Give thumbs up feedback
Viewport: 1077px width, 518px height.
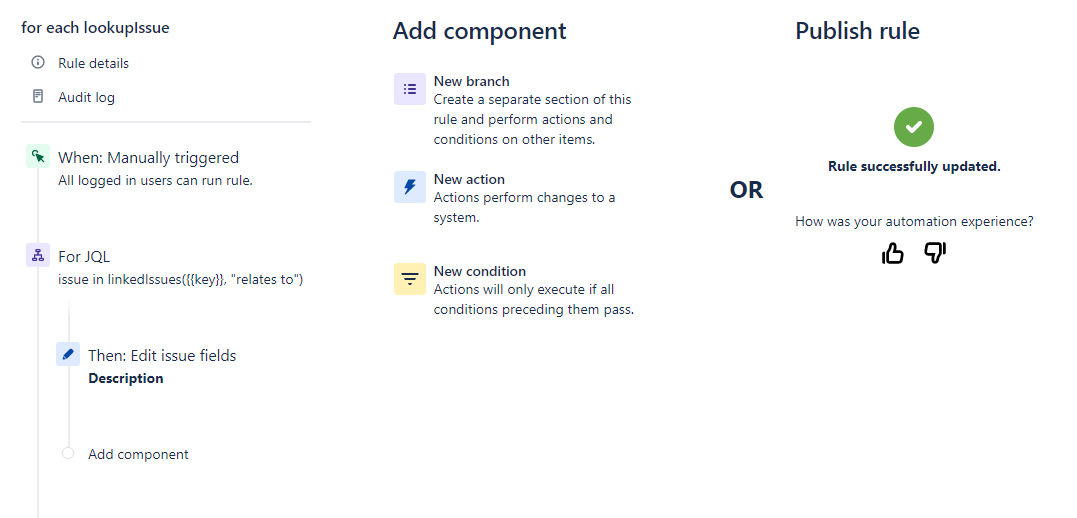[x=892, y=253]
